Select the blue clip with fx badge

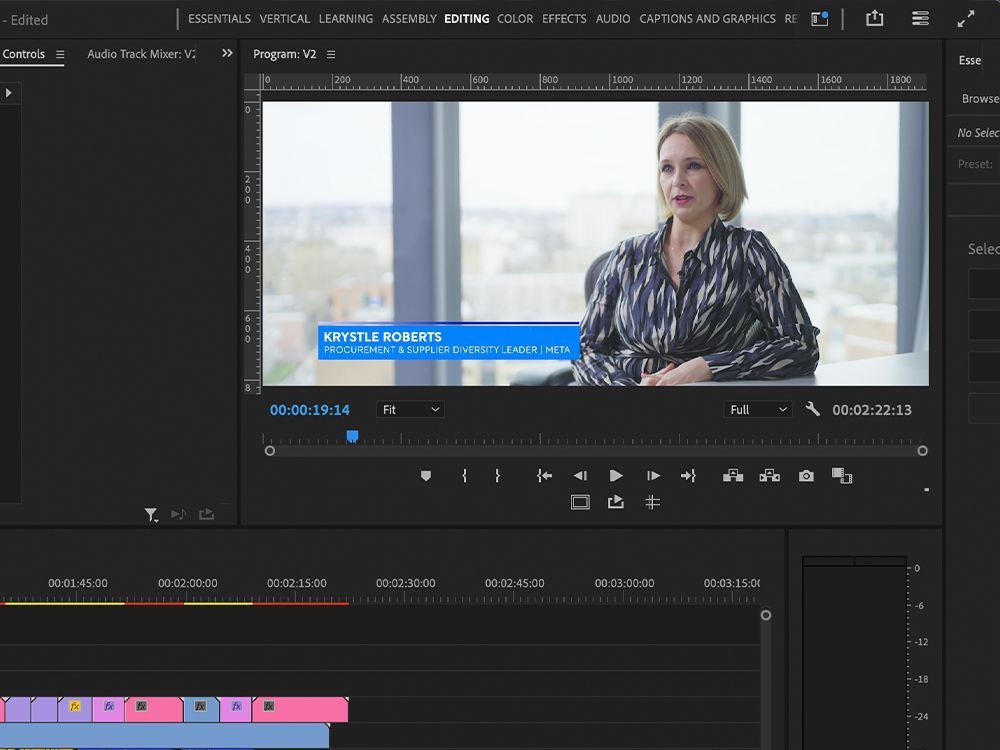coord(201,709)
